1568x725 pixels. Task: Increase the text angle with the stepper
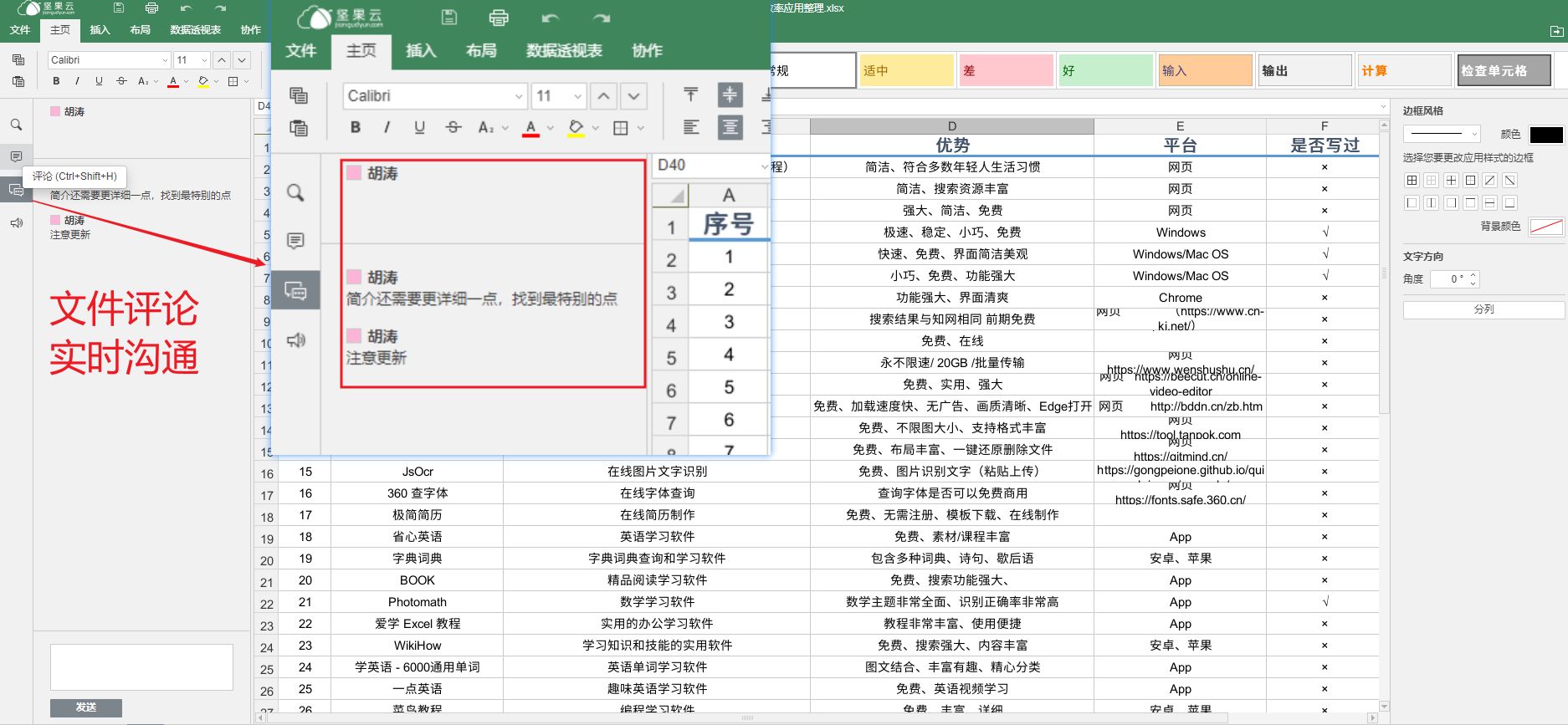(1473, 274)
